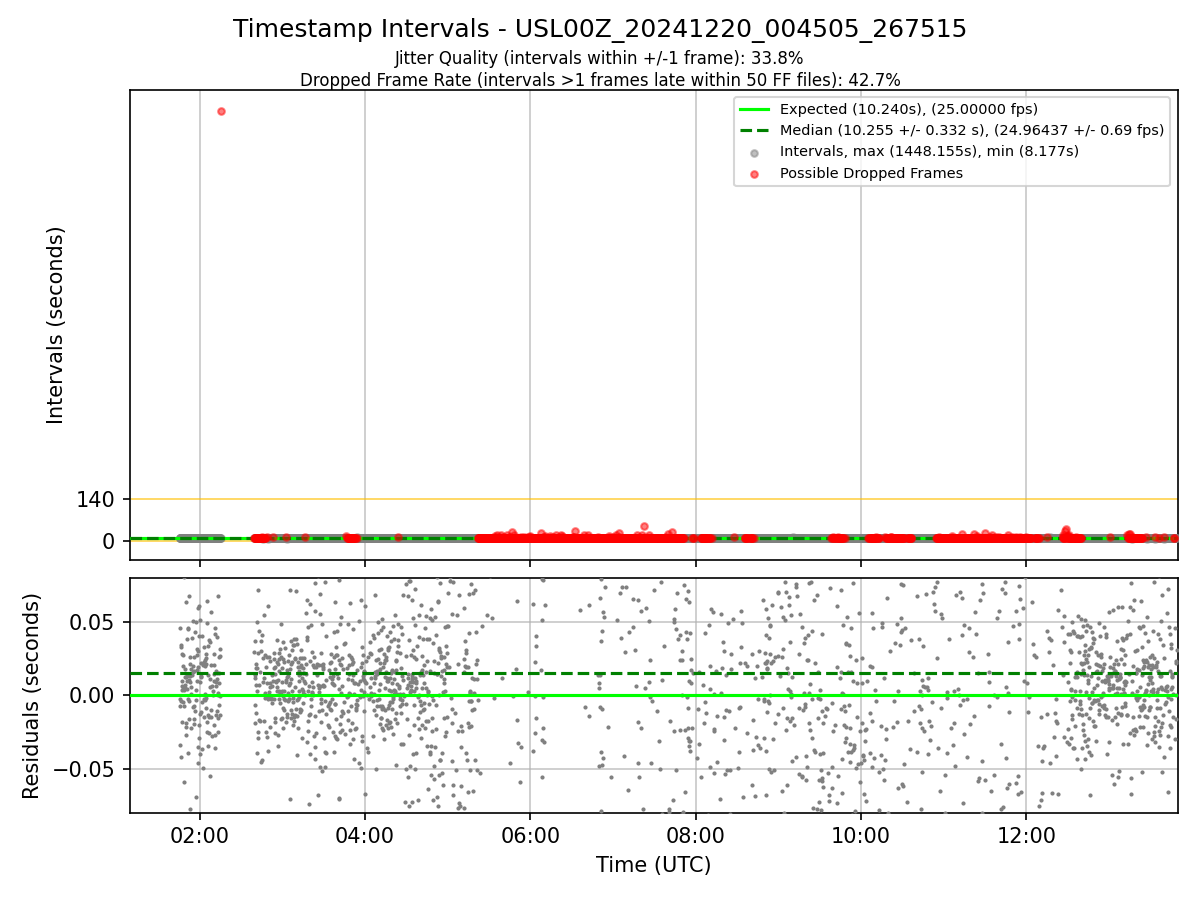Click legend entry 'Possible Dropped Frames'

(871, 173)
